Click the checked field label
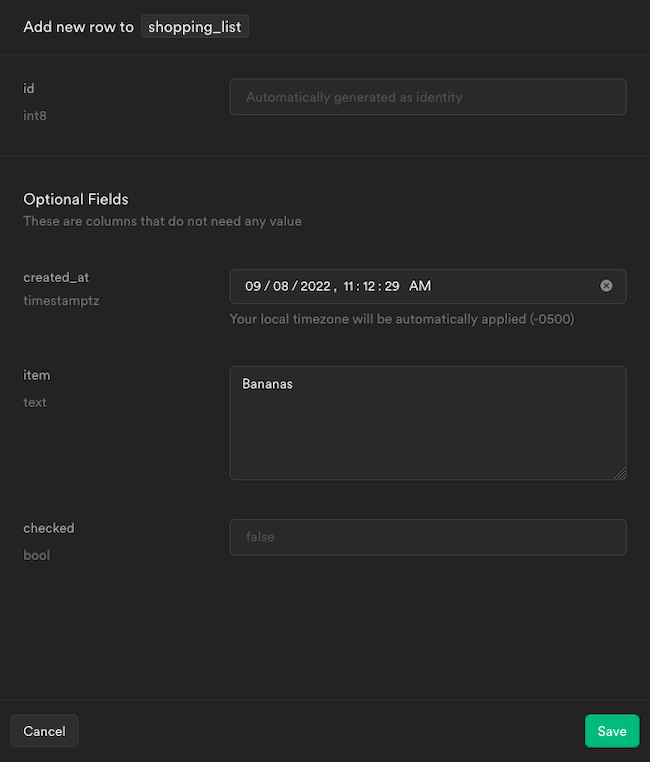 (x=49, y=528)
